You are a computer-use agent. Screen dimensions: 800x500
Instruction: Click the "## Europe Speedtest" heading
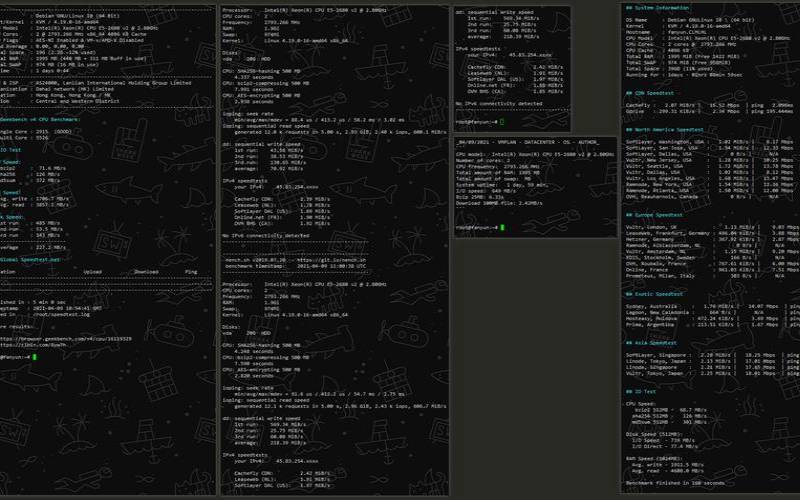[x=654, y=215]
